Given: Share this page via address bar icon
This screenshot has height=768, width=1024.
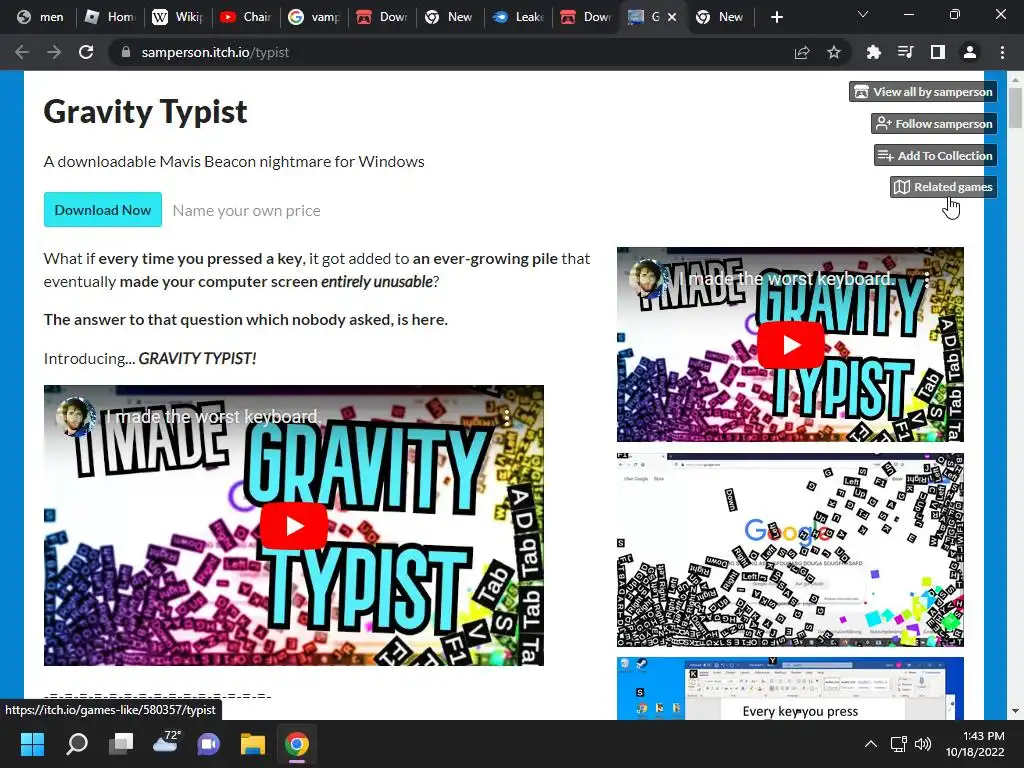Looking at the screenshot, I should pyautogui.click(x=802, y=52).
